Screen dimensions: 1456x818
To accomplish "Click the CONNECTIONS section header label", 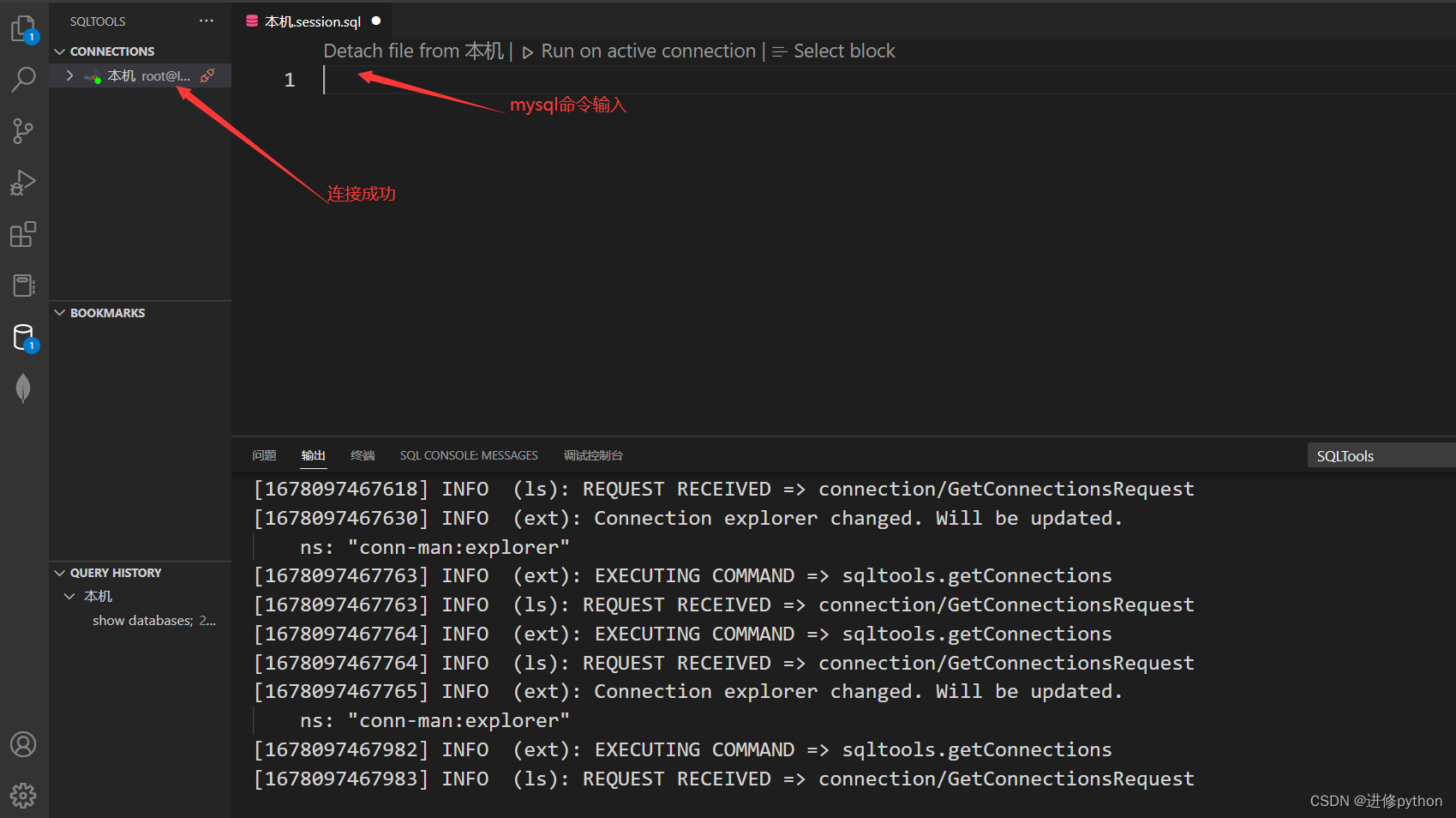I will point(112,51).
